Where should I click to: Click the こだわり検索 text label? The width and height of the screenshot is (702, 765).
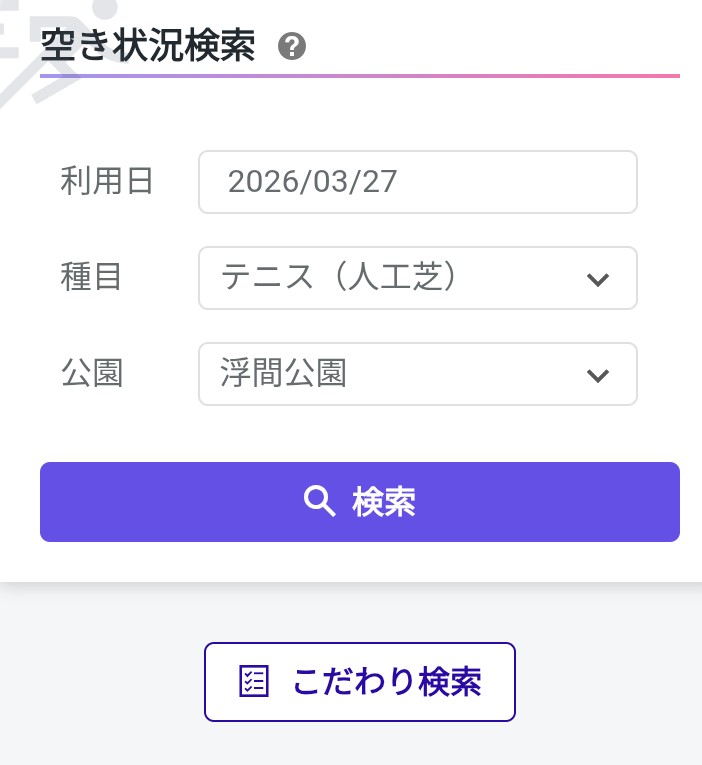pos(387,682)
